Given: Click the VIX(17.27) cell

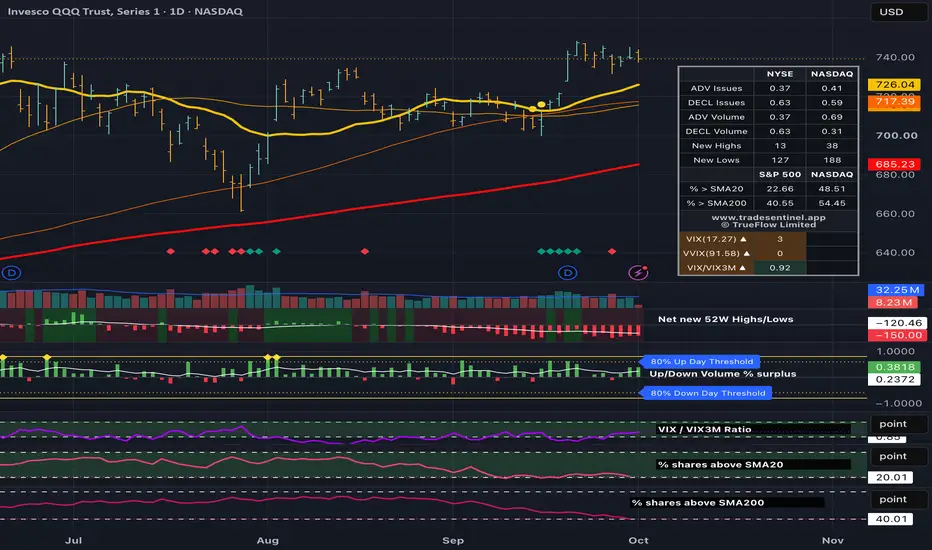Looking at the screenshot, I should point(716,239).
